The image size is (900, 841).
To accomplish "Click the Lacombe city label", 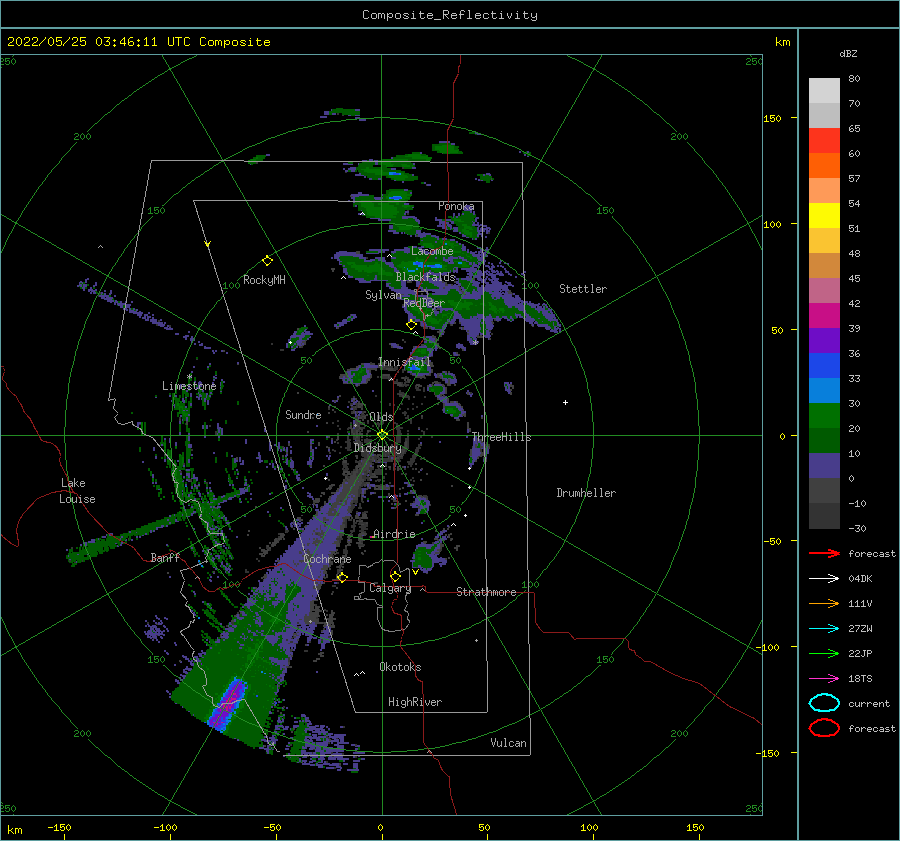I will coord(432,251).
